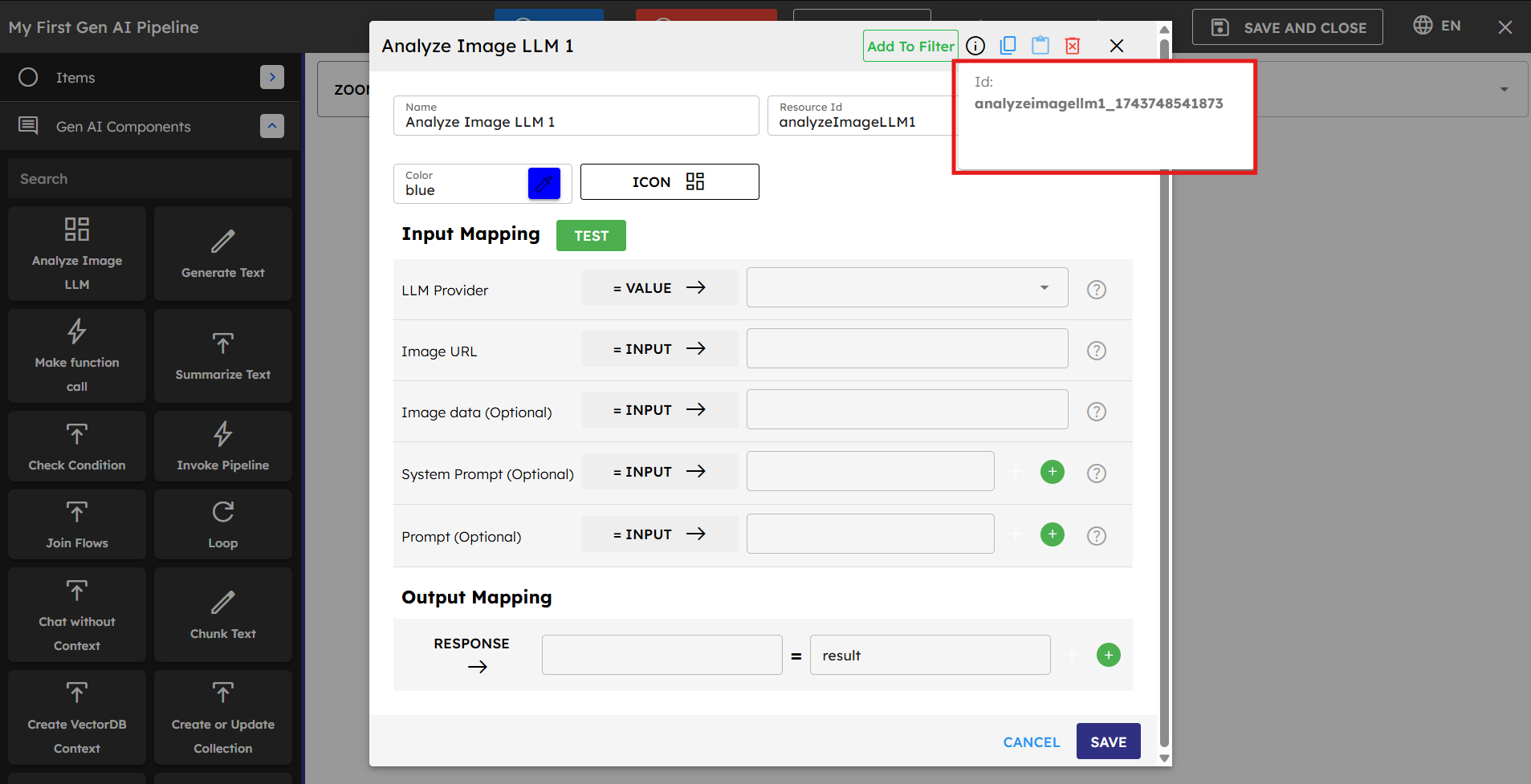This screenshot has height=784, width=1531.
Task: Click the SAVE button
Action: (x=1108, y=742)
